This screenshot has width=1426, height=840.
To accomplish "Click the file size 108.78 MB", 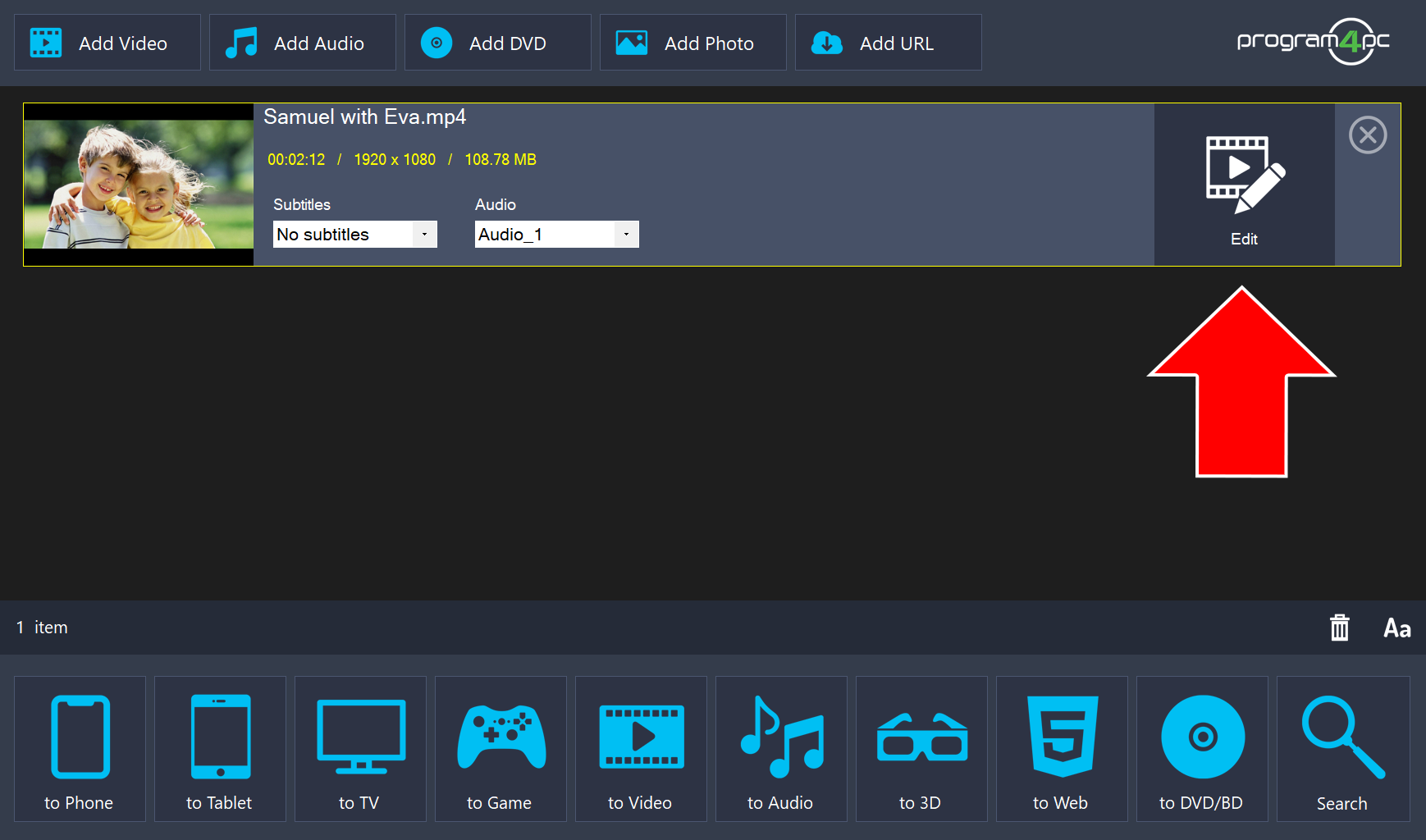I will 500,160.
